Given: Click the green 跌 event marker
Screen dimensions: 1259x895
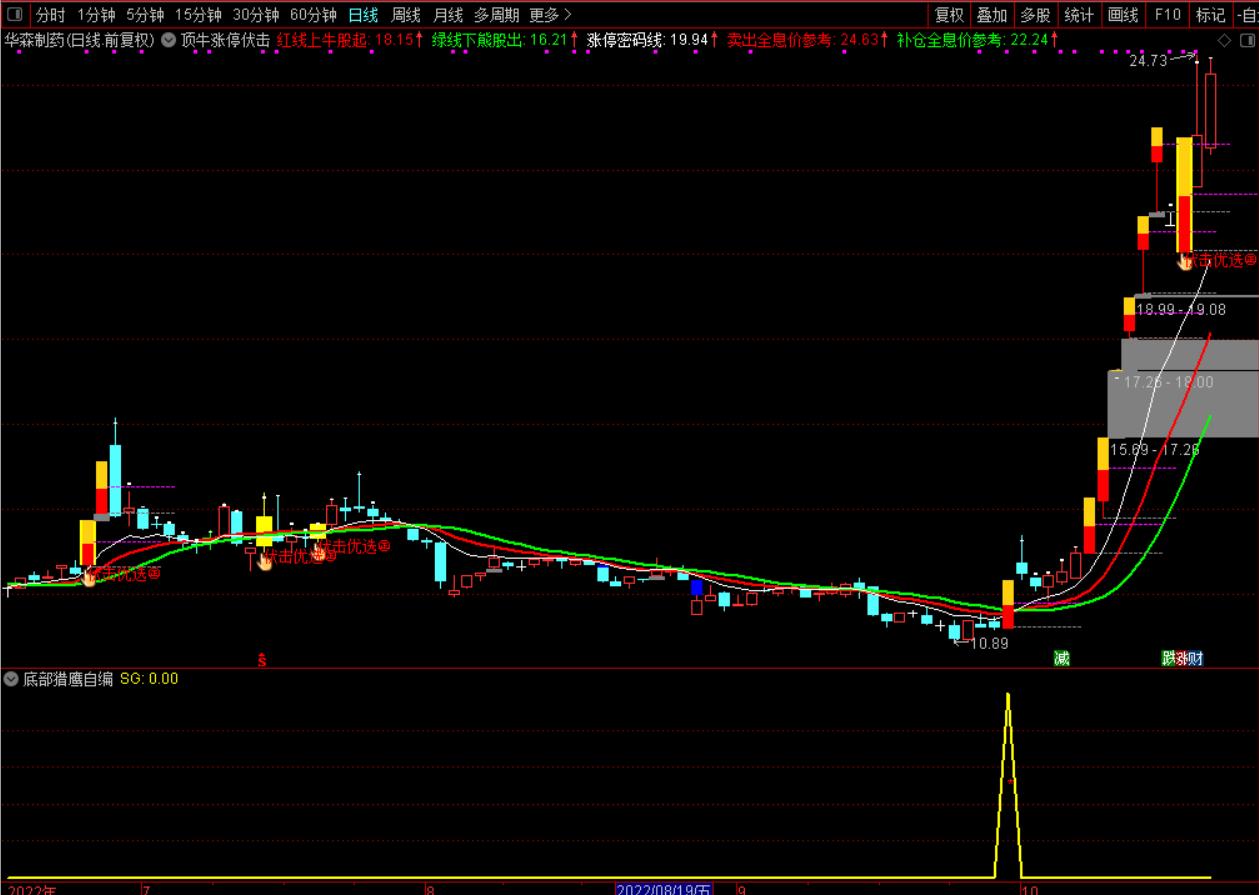Looking at the screenshot, I should coord(1168,659).
